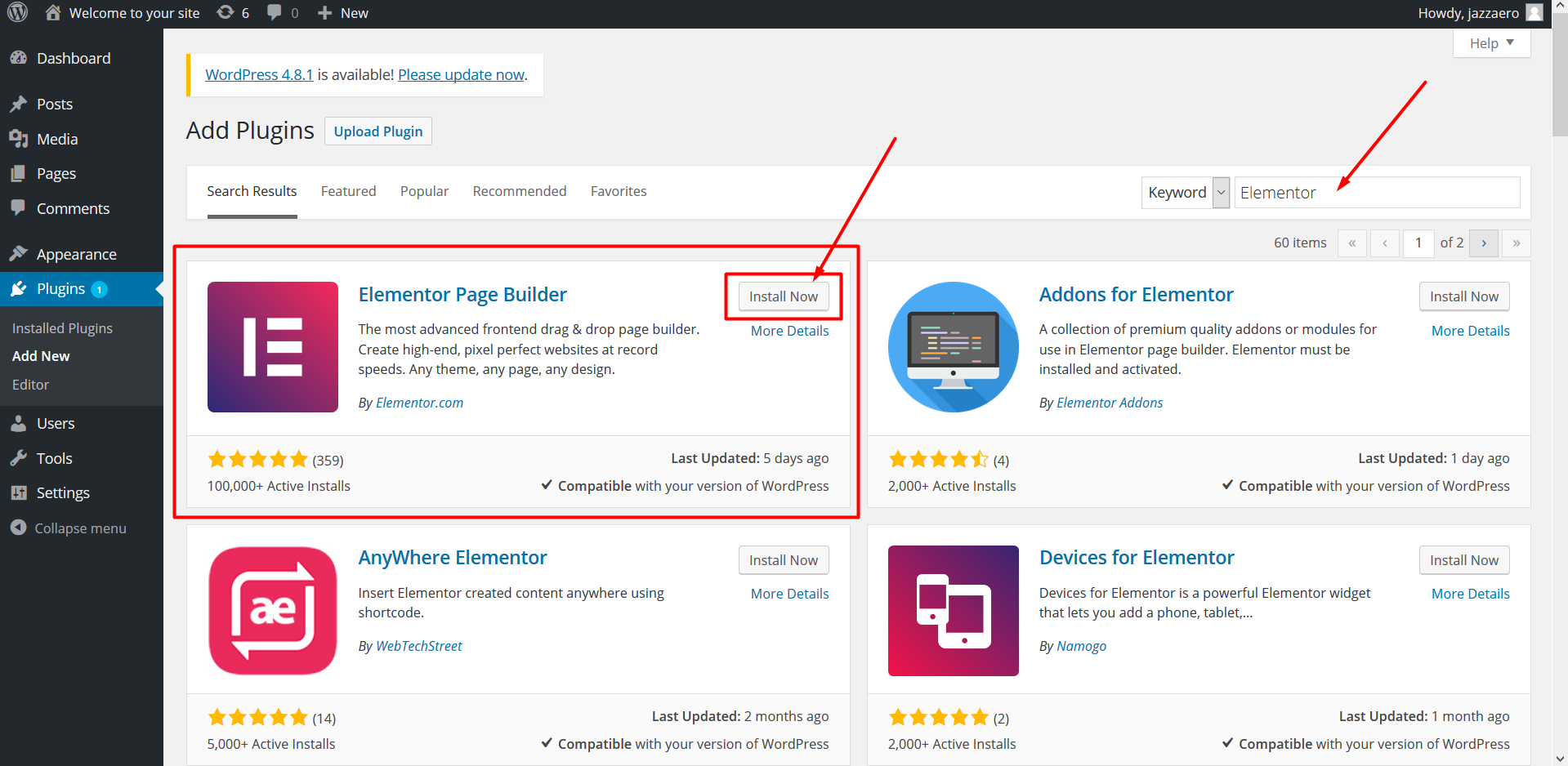Select the Plugins plug icon
Screen dimensions: 1568x766
[19, 288]
